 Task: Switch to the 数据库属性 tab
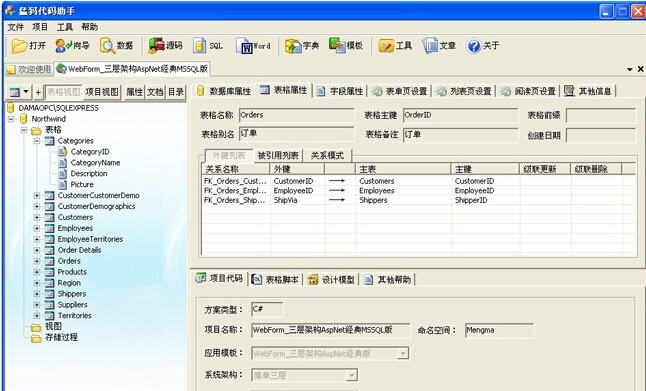tap(224, 91)
